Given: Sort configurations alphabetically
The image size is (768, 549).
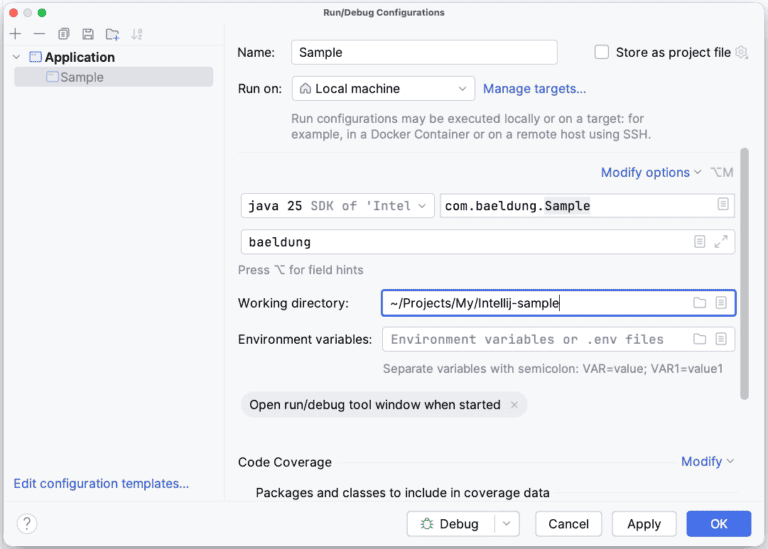Looking at the screenshot, I should [137, 34].
